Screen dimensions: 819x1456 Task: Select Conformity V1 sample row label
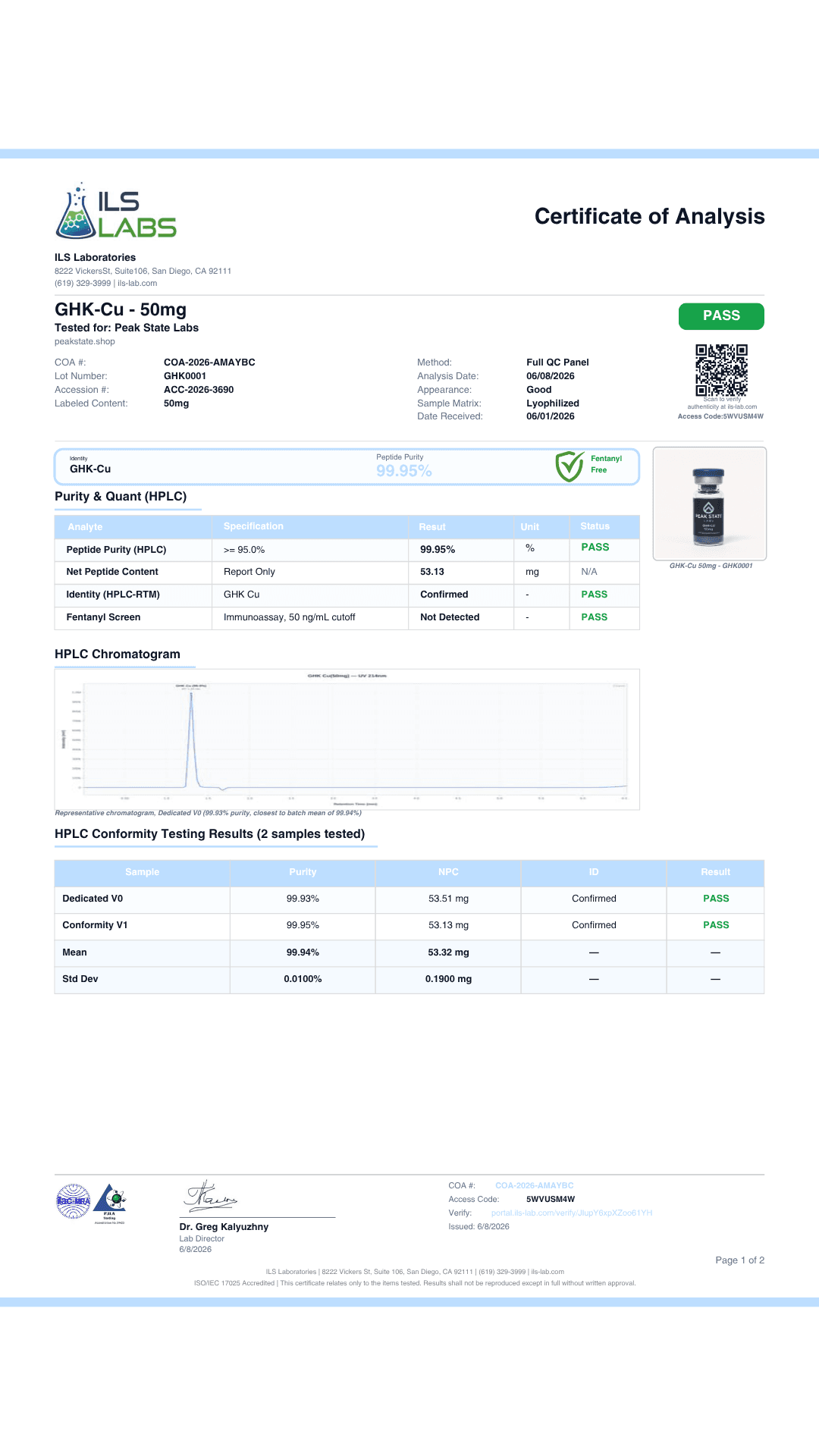tap(95, 925)
